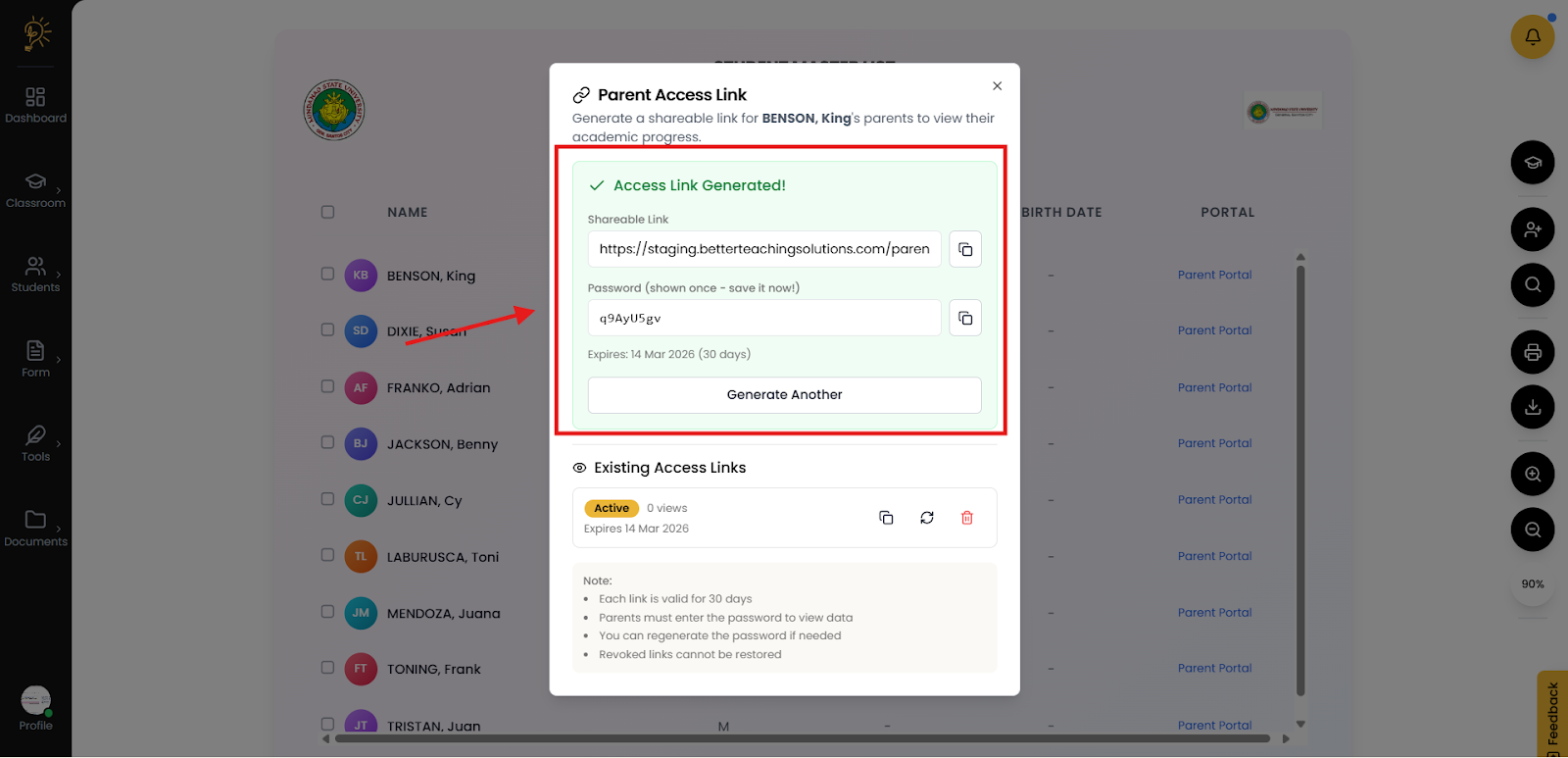1568x758 pixels.
Task: Regenerate password for existing access link
Action: click(926, 518)
